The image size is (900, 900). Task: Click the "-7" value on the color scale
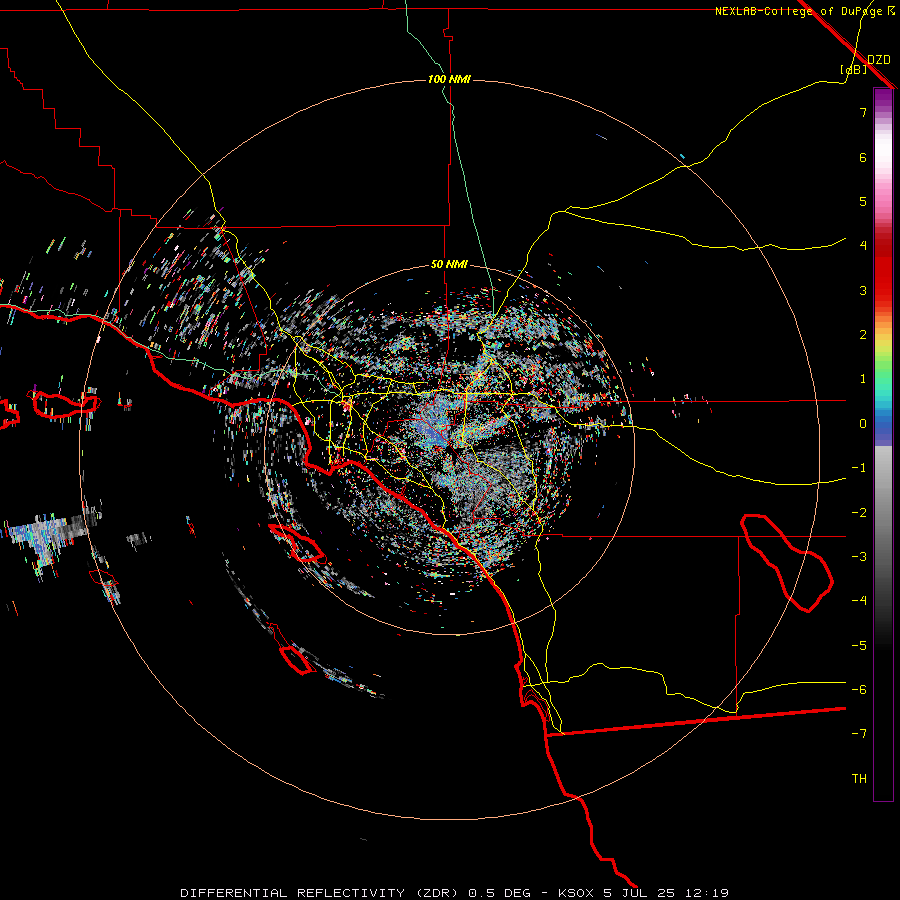click(x=859, y=734)
